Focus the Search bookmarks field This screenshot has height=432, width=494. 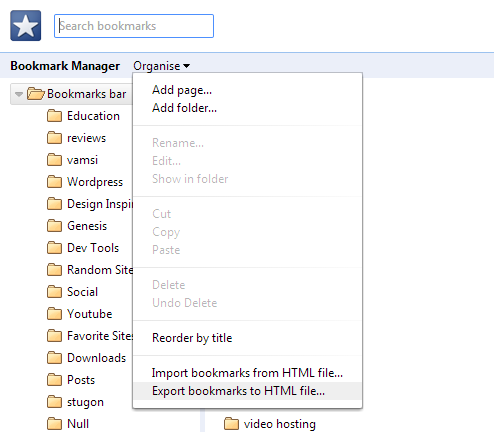coord(134,26)
